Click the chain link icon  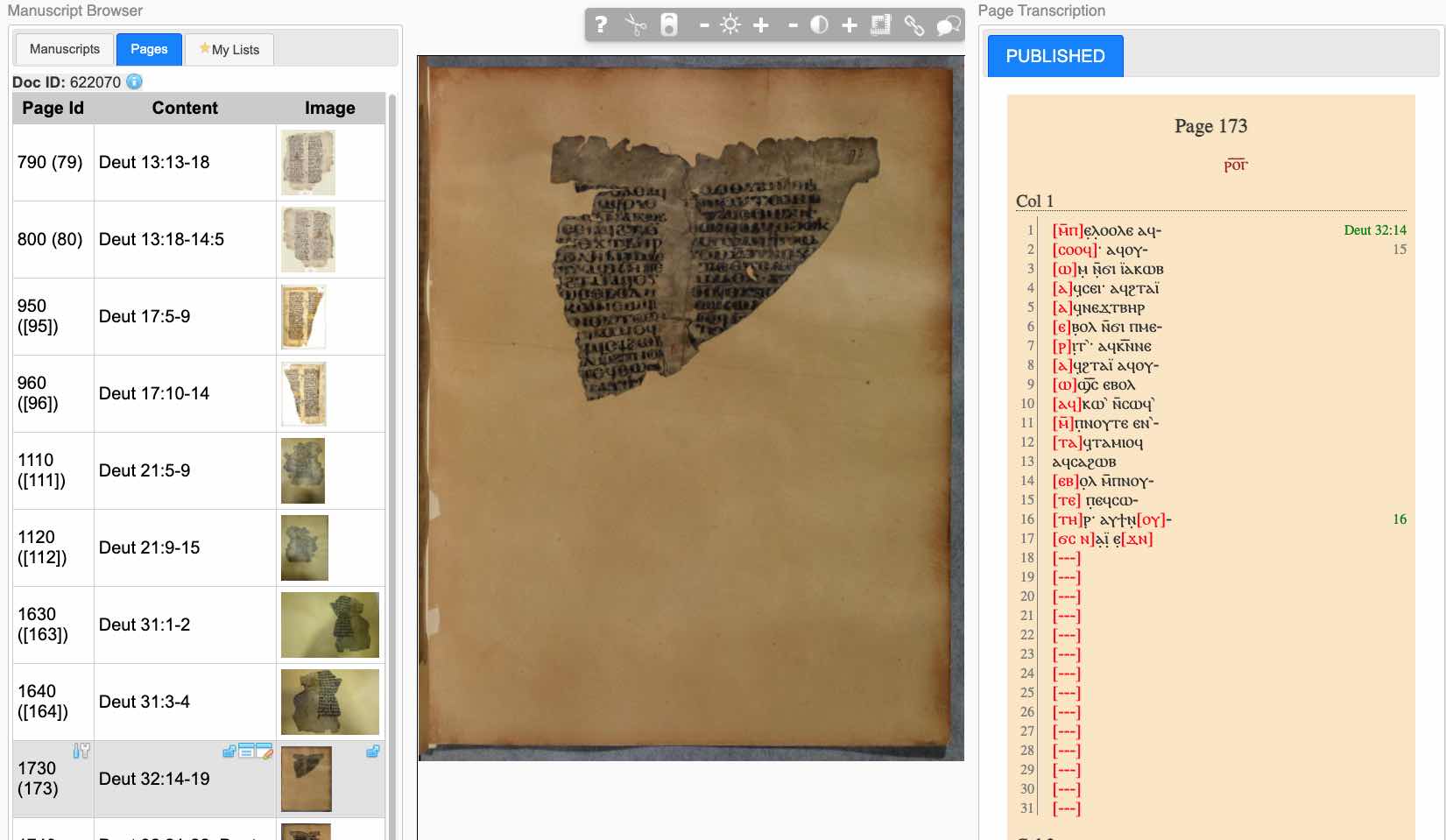pos(914,25)
